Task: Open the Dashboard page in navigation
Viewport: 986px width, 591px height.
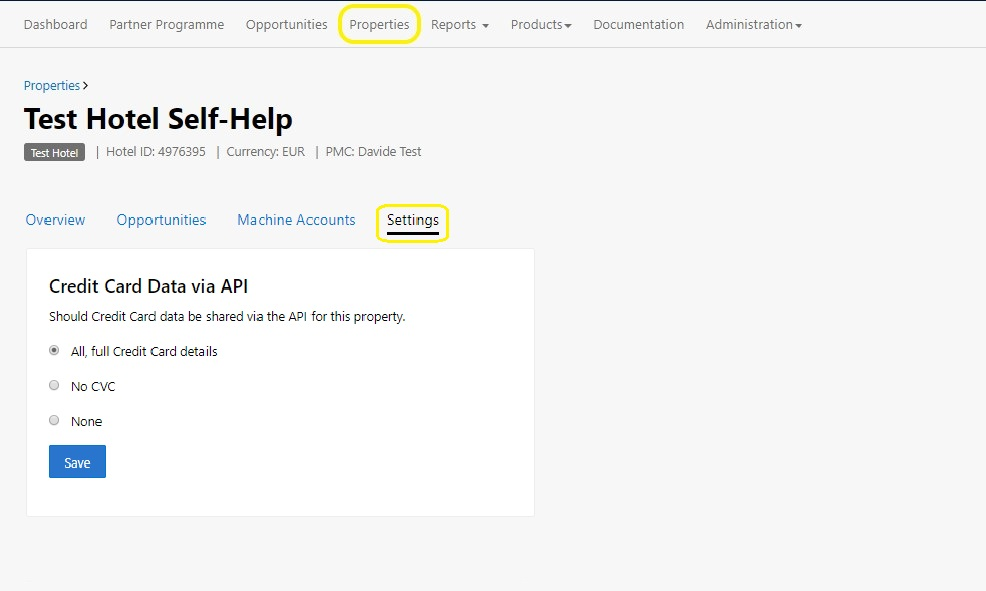Action: click(x=55, y=24)
